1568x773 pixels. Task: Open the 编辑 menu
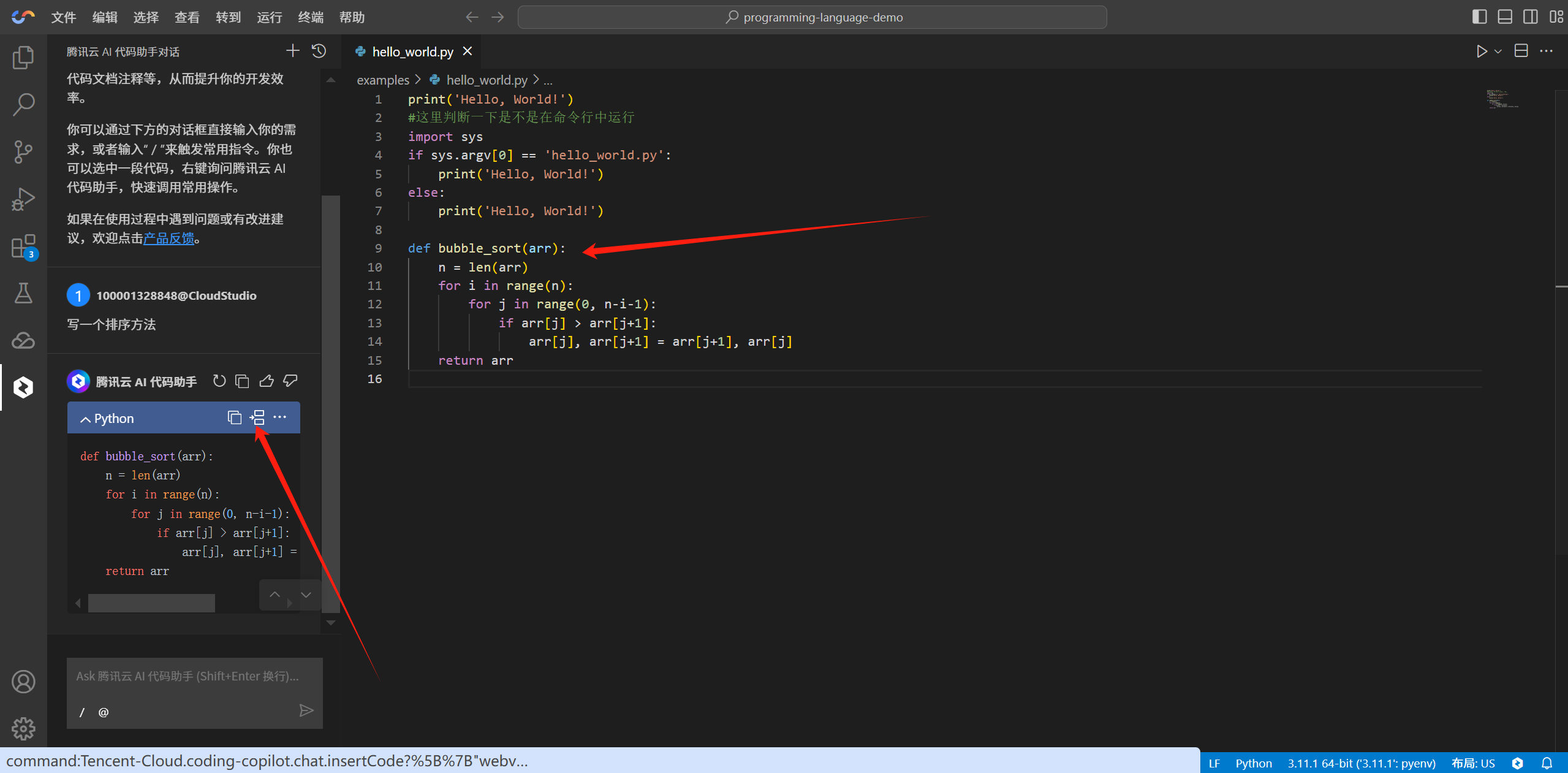(105, 17)
